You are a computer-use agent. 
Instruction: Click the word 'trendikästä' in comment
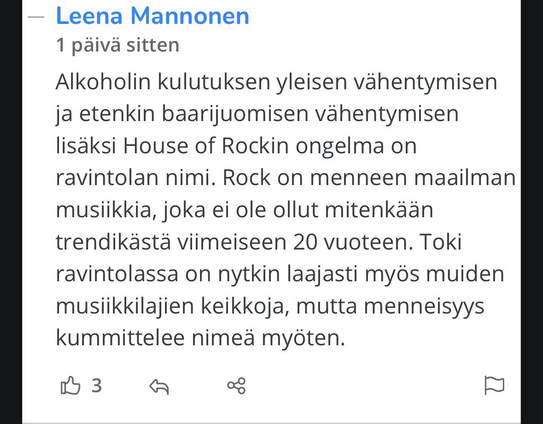pyautogui.click(x=113, y=242)
